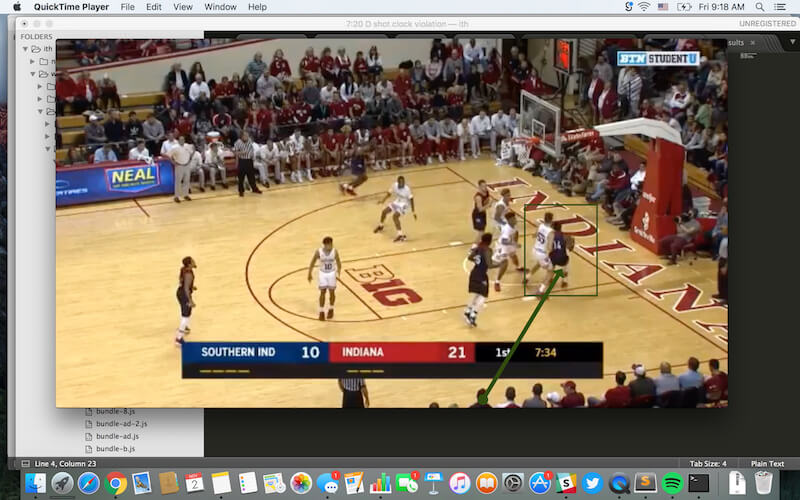Open Sublime tab list dropdown arrow

pos(792,42)
